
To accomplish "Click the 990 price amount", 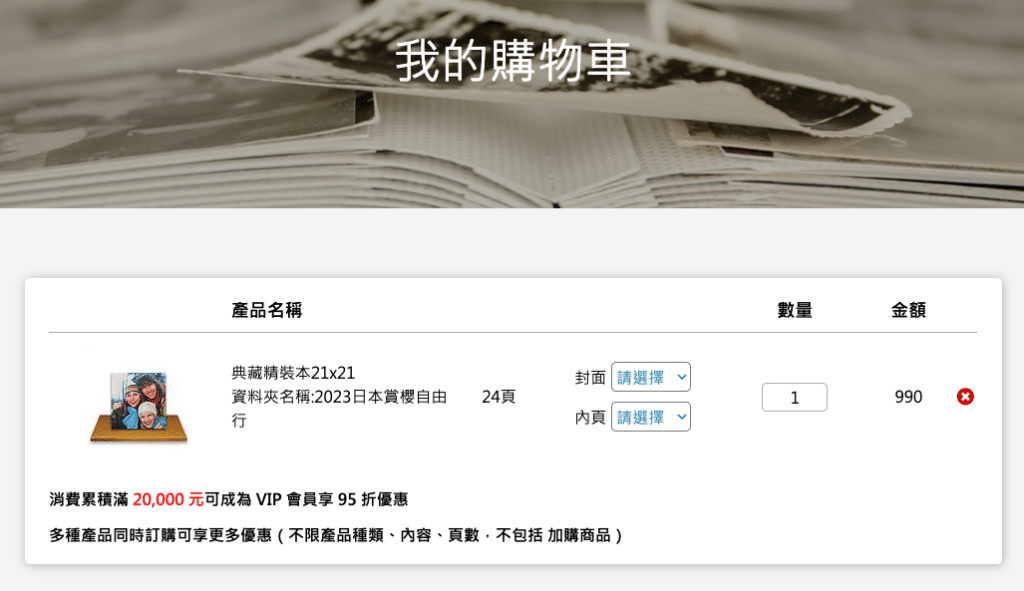I will (908, 397).
